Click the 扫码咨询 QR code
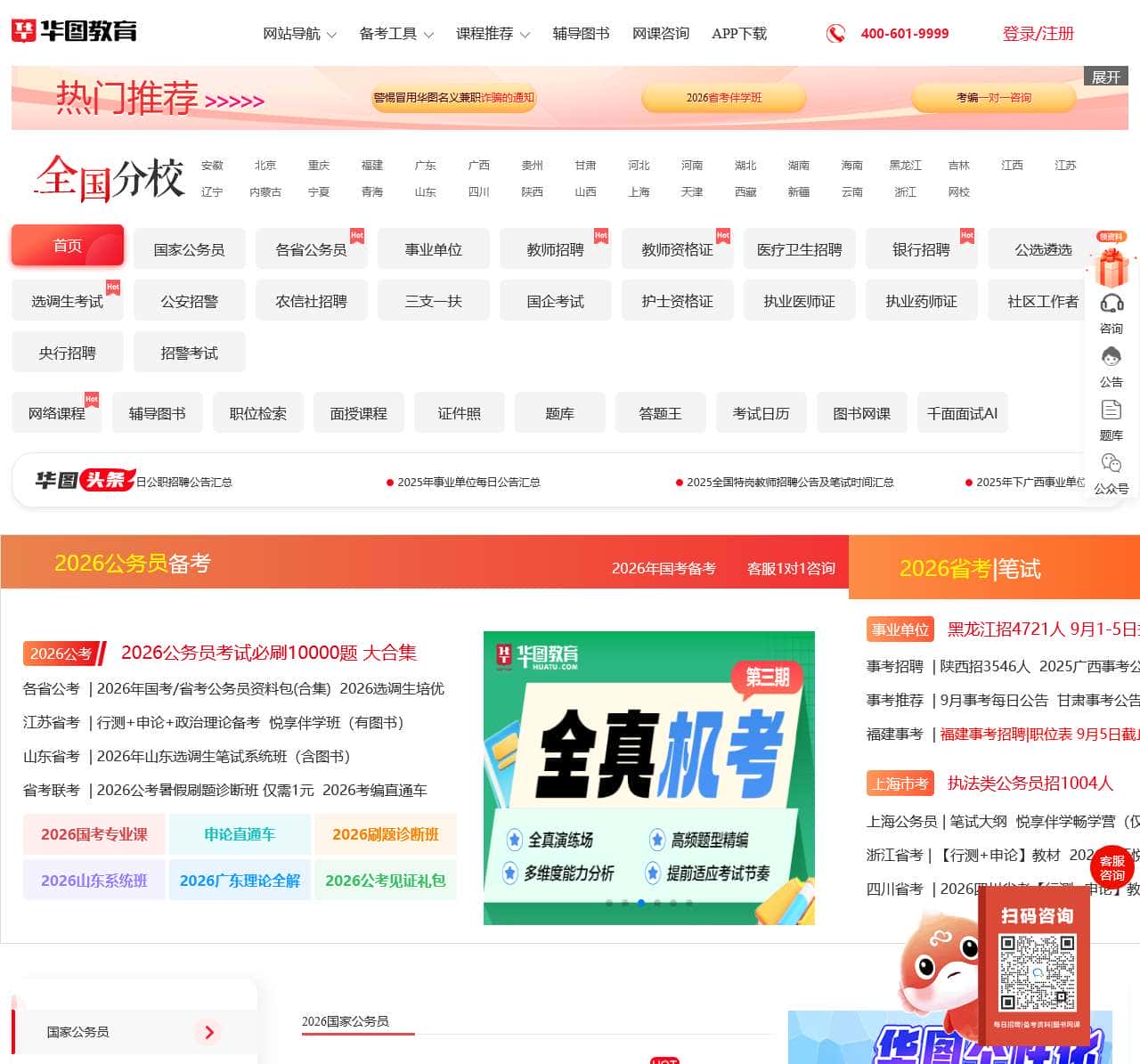The image size is (1140, 1064). click(1037, 971)
